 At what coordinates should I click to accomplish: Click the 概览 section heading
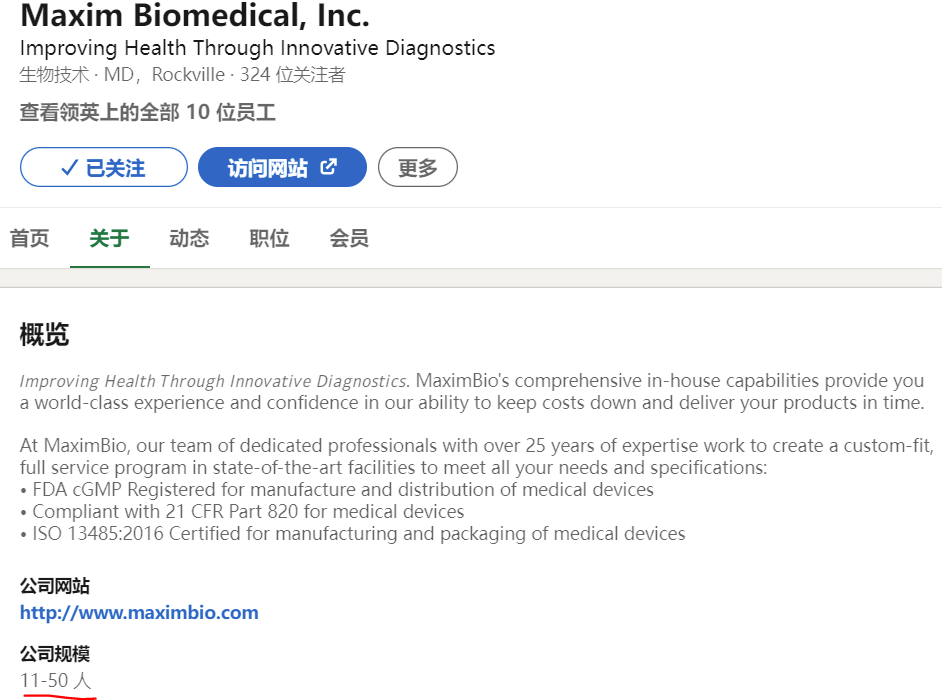(44, 334)
